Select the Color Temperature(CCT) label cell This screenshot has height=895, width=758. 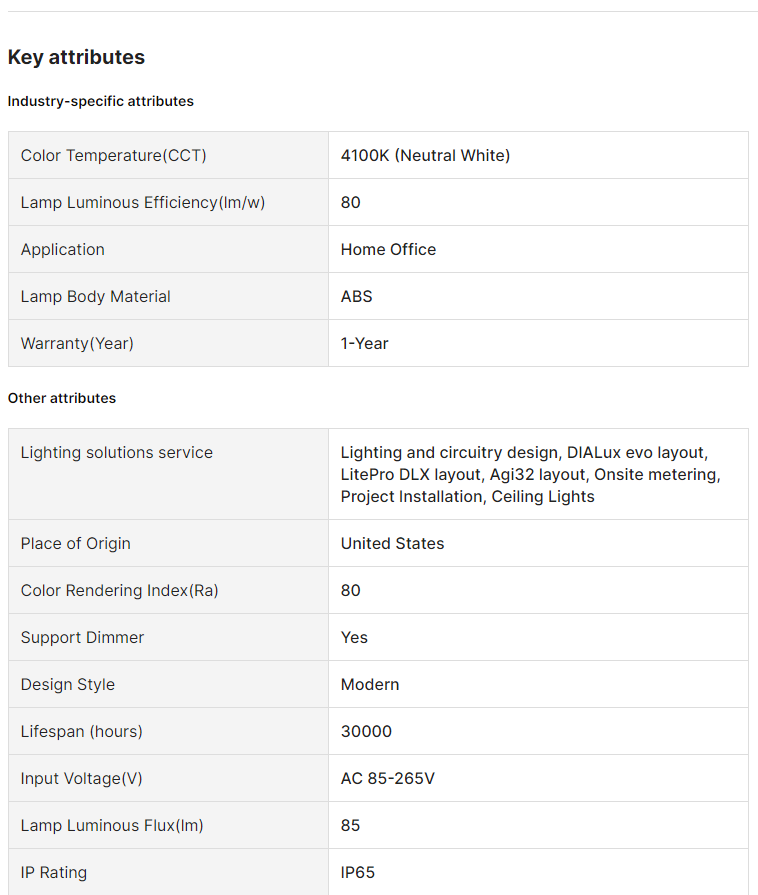point(114,155)
